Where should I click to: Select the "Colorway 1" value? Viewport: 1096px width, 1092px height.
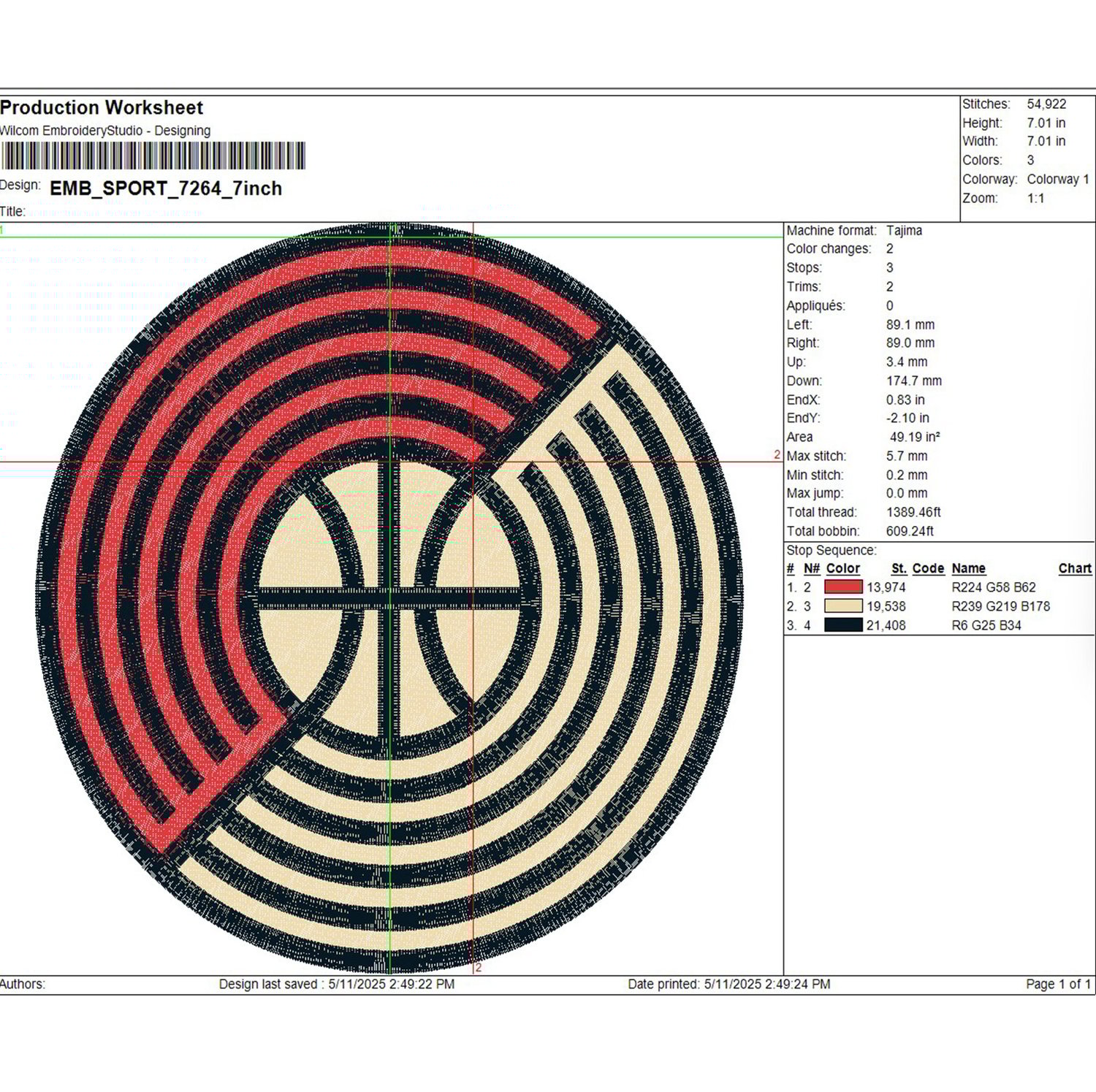[x=1058, y=179]
